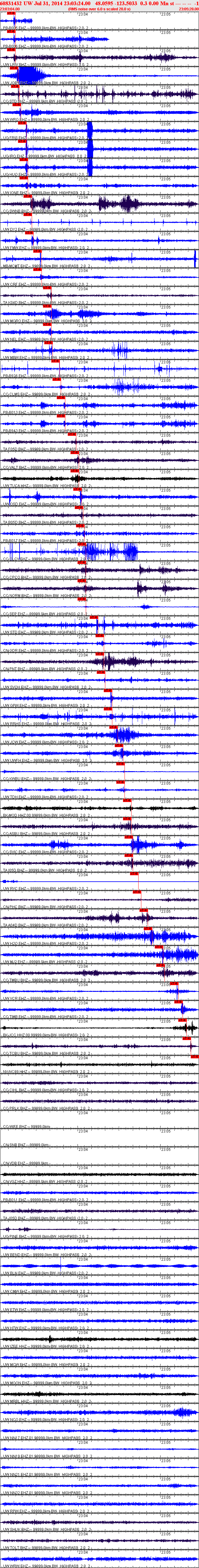Image resolution: width=199 pixels, height=1568 pixels.
Task: Select the UO.PINE BHZ station label
Action: 46,1236
